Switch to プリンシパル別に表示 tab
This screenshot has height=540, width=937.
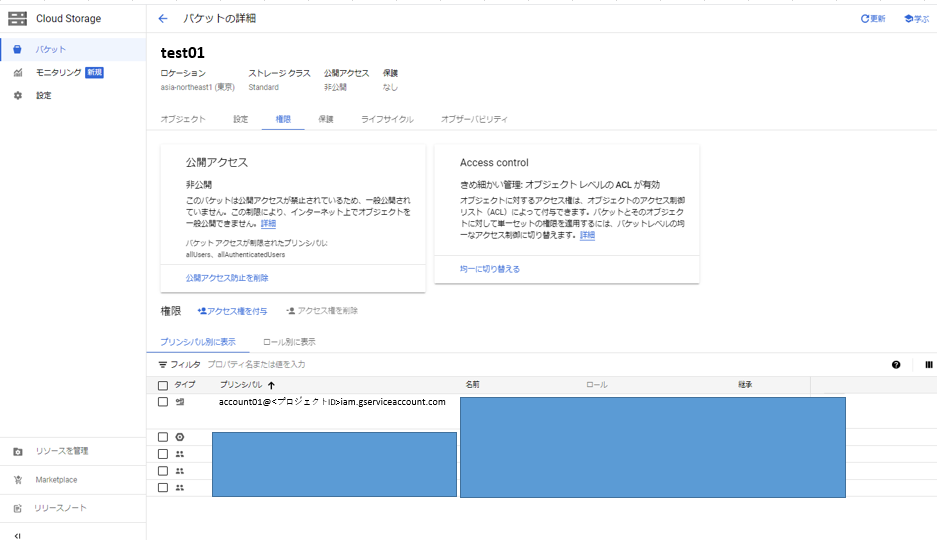click(x=198, y=342)
